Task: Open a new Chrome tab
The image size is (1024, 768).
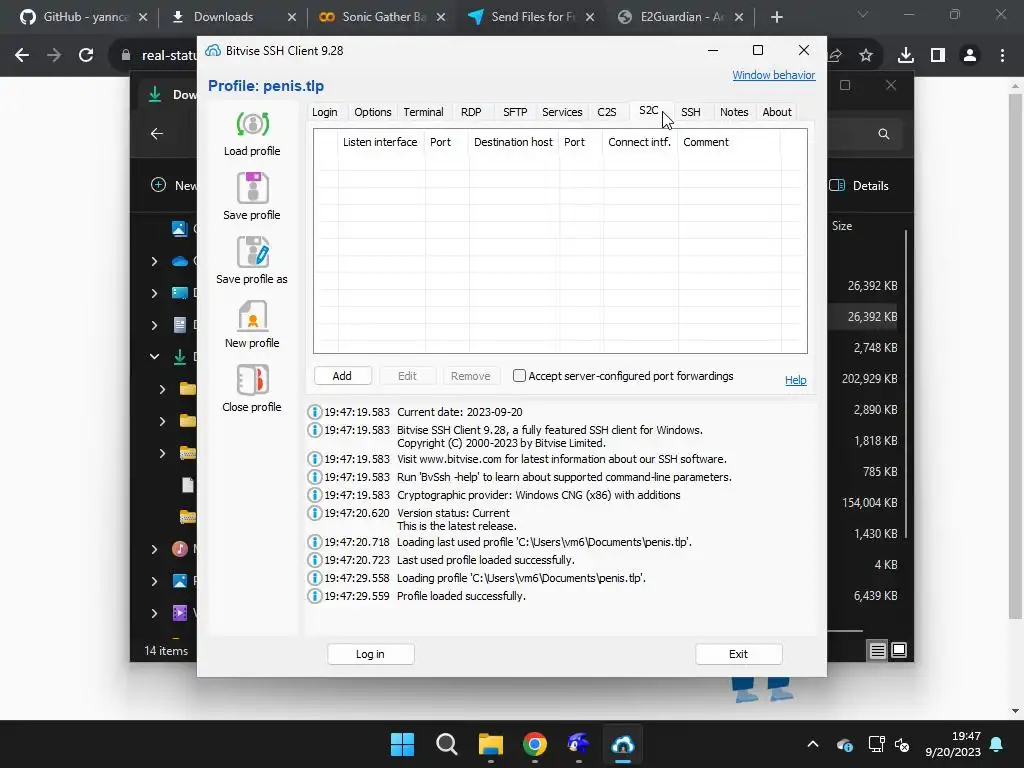Action: tap(776, 17)
